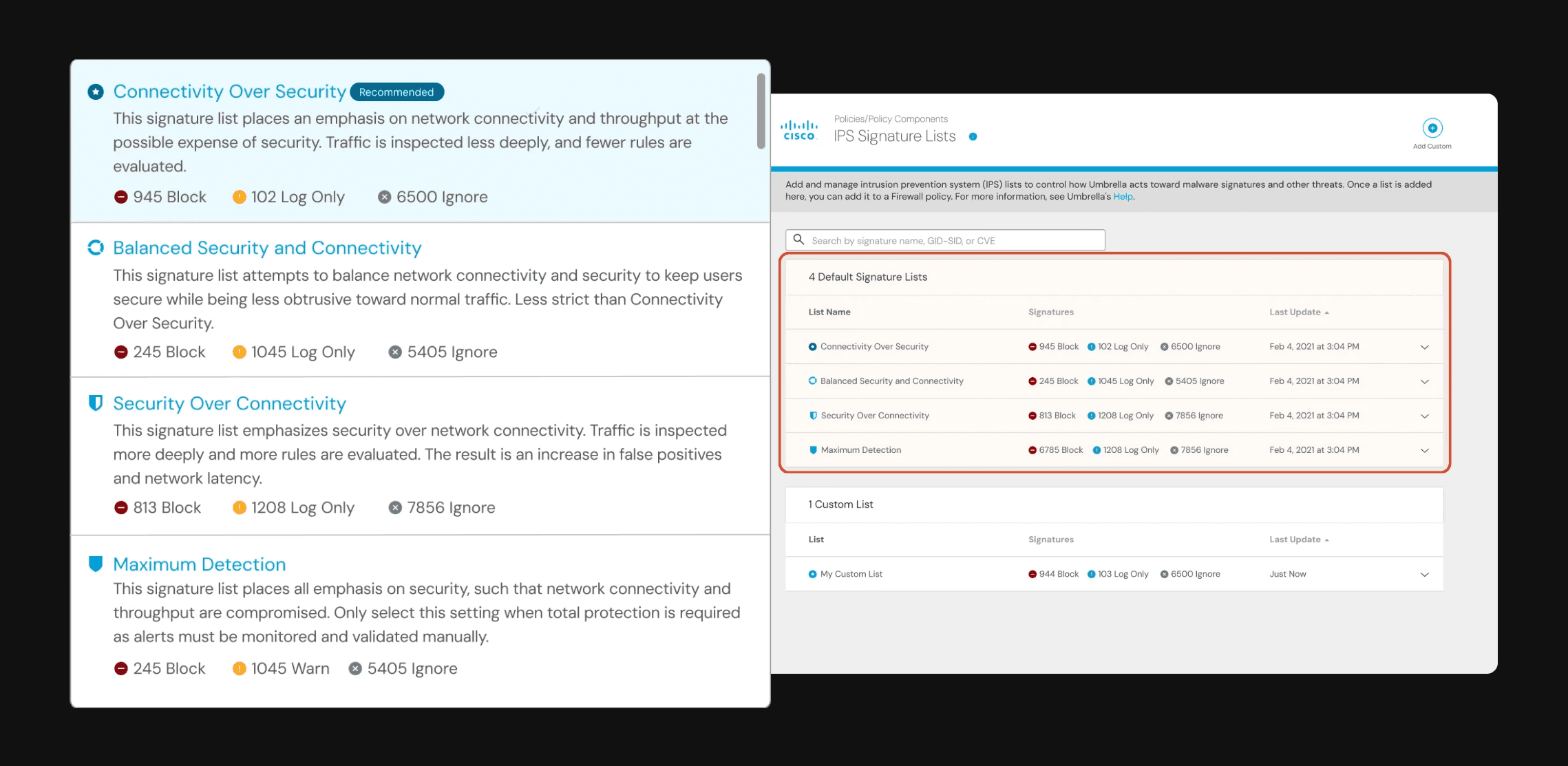Click the Policies/Policy Components breadcrumb
The height and width of the screenshot is (766, 1568).
pos(891,119)
